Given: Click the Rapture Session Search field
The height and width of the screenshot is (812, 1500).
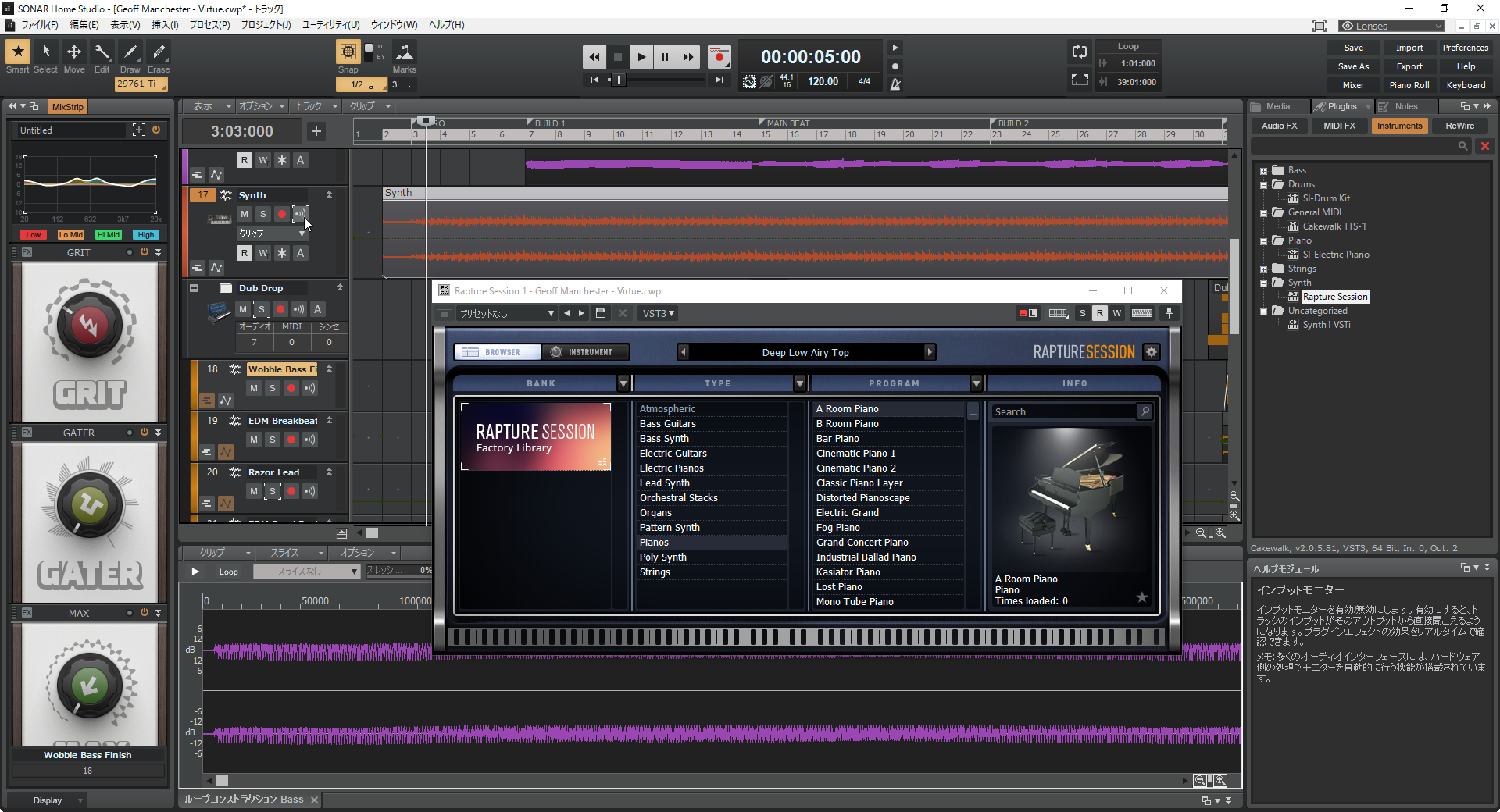Looking at the screenshot, I should (x=1064, y=411).
